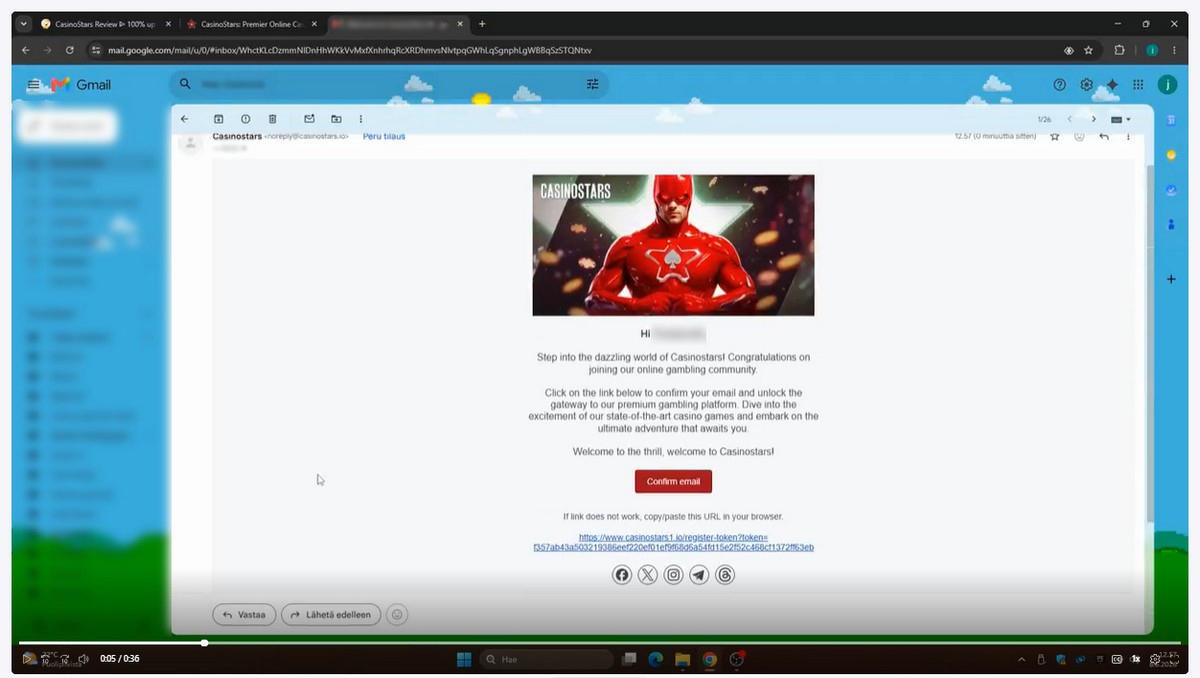Report email as spam
Image resolution: width=1200 pixels, height=678 pixels.
pyautogui.click(x=245, y=119)
